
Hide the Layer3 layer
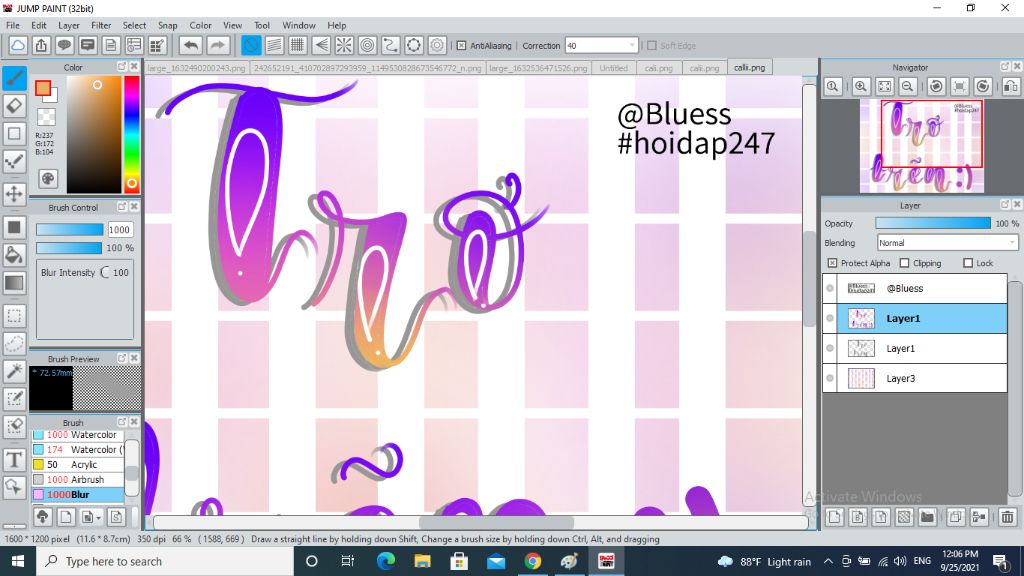pos(830,378)
